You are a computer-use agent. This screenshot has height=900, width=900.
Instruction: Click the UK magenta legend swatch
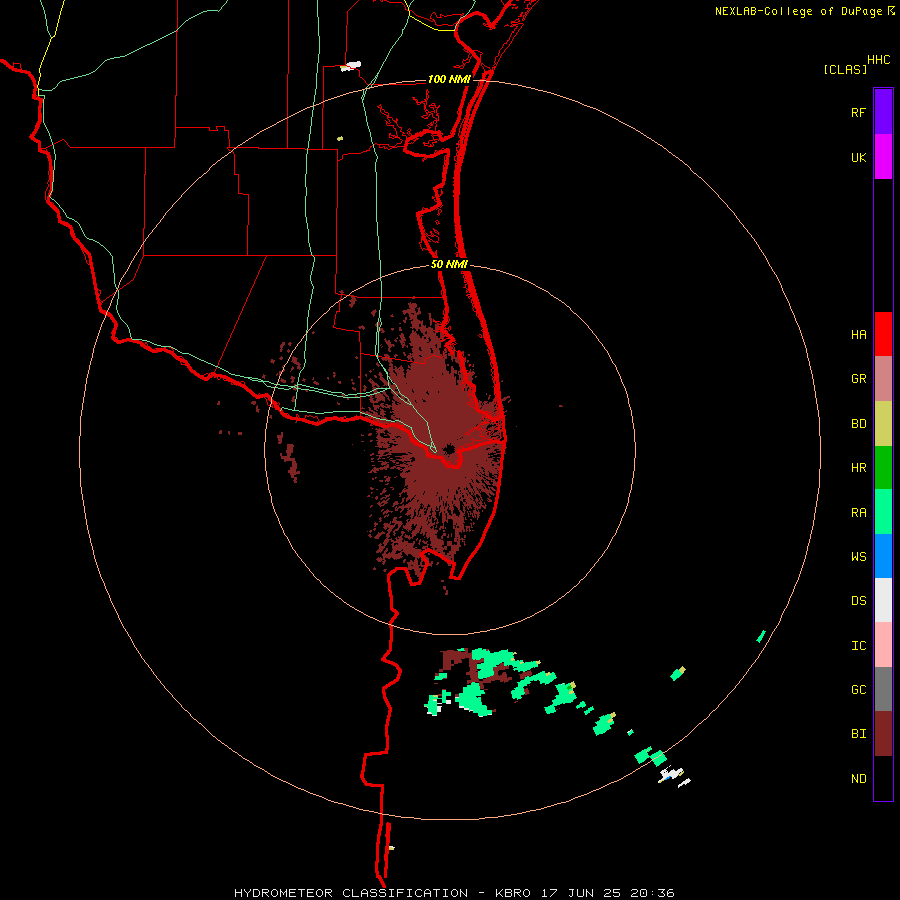click(x=883, y=157)
